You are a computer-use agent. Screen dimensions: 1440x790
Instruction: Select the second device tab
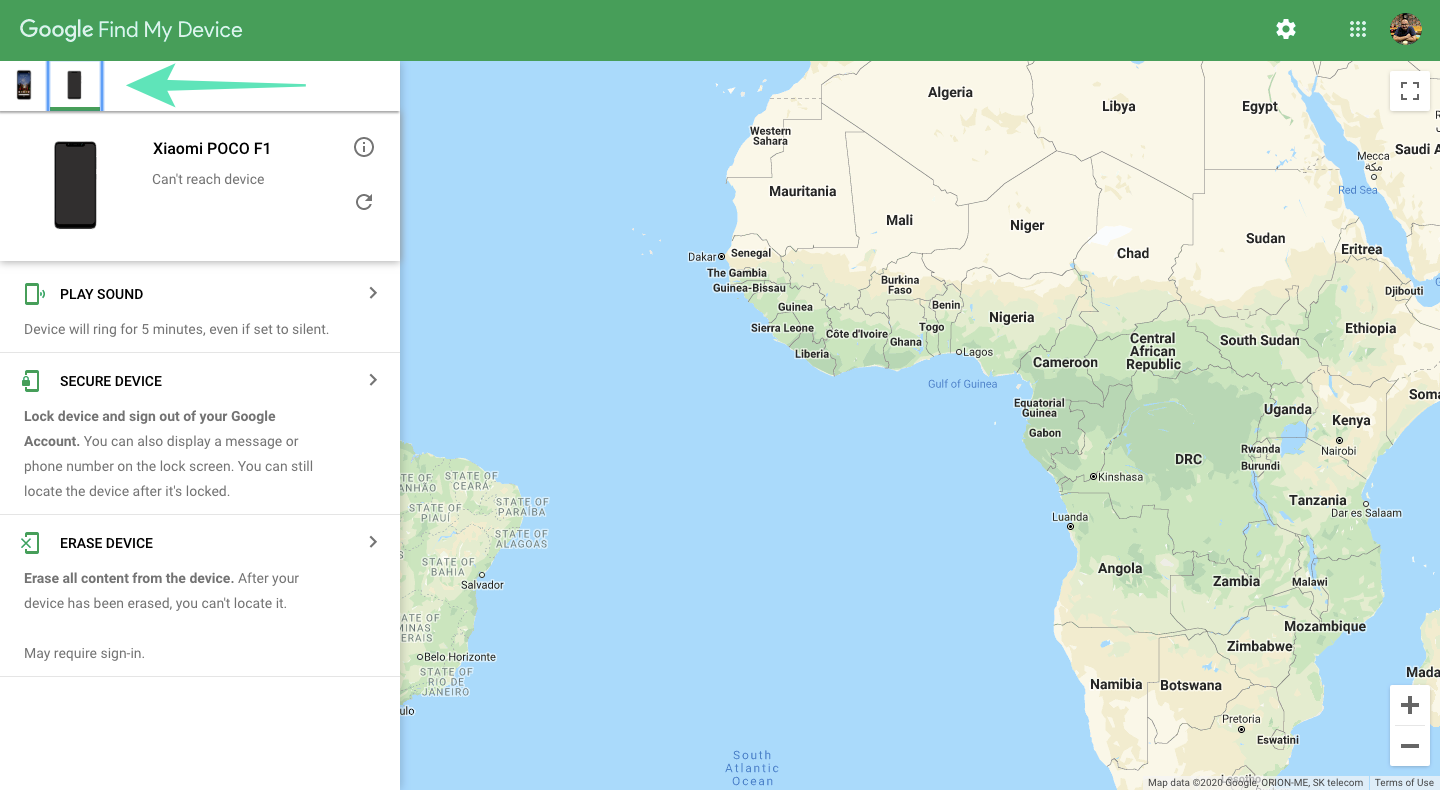coord(75,85)
